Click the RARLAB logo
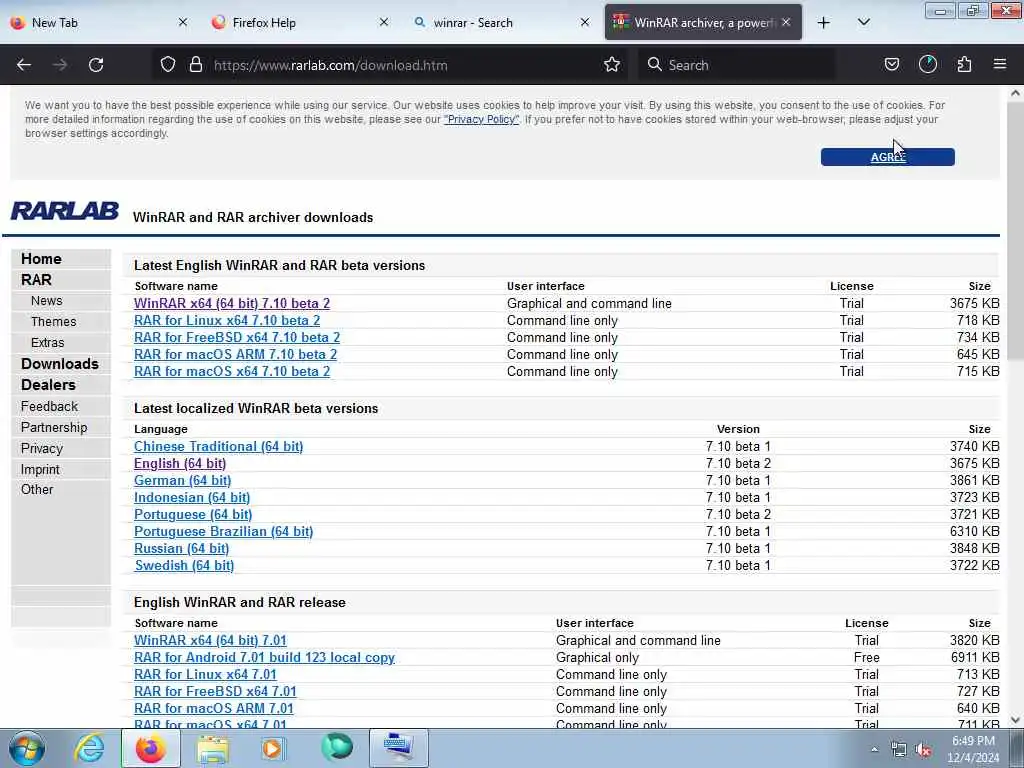Image resolution: width=1024 pixels, height=768 pixels. [65, 211]
